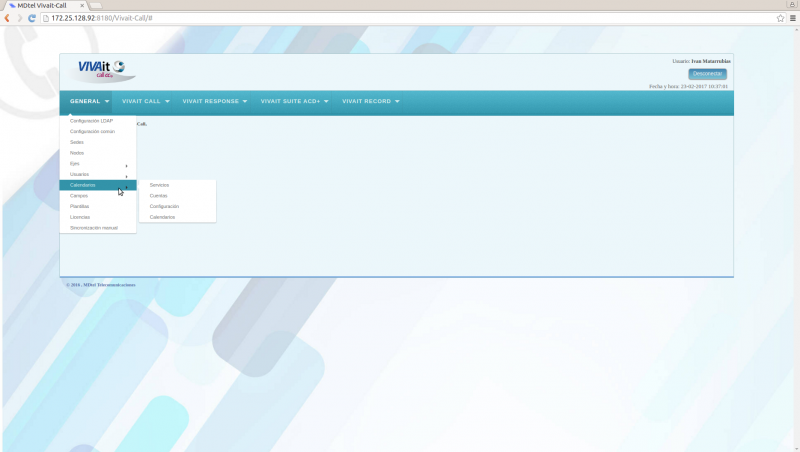Viewport: 800px width, 452px height.
Task: Focus the URL address bar
Action: click(408, 18)
